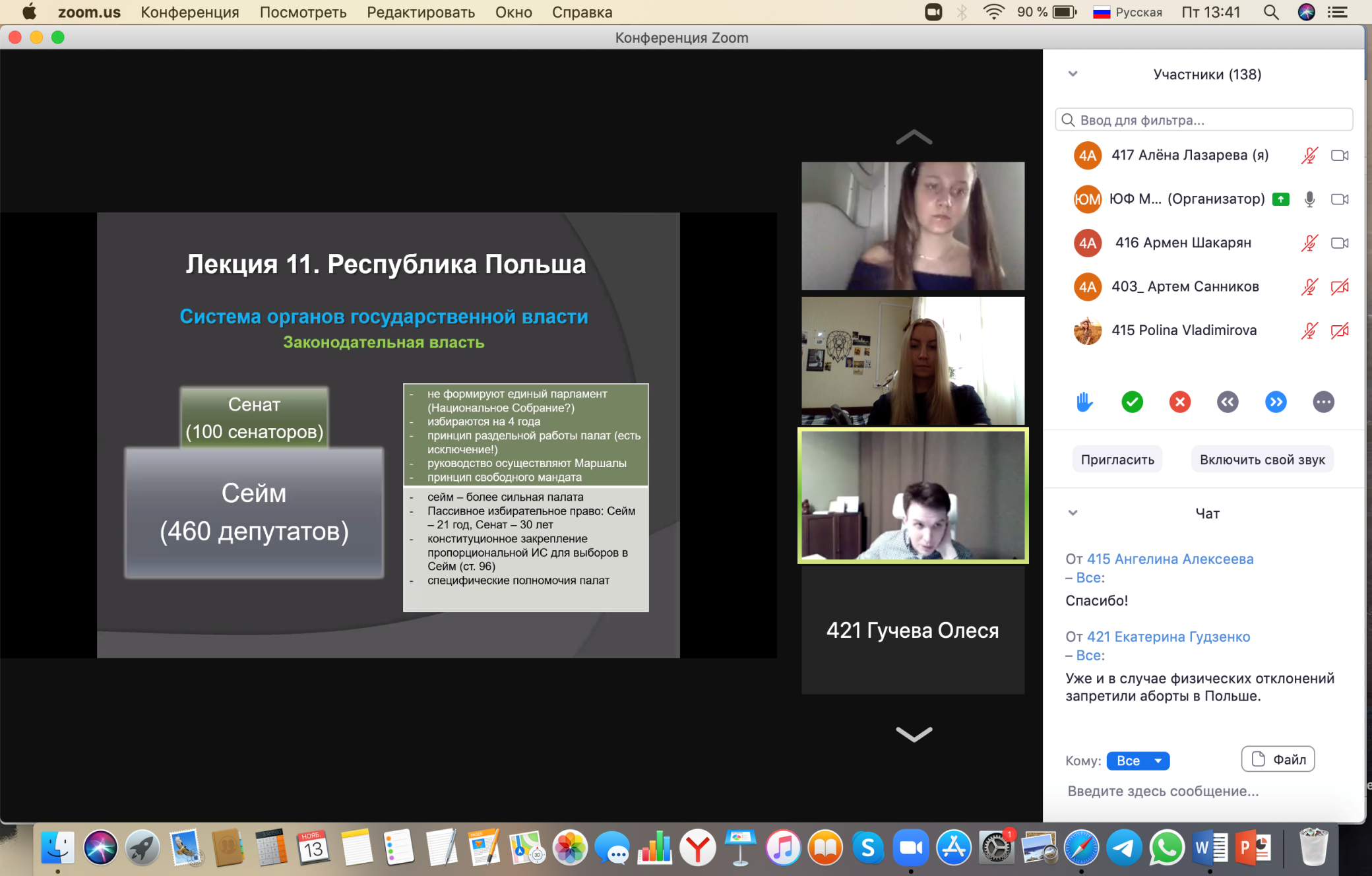The height and width of the screenshot is (876, 1372).
Task: Open Skype in the Dock
Action: pyautogui.click(x=867, y=848)
